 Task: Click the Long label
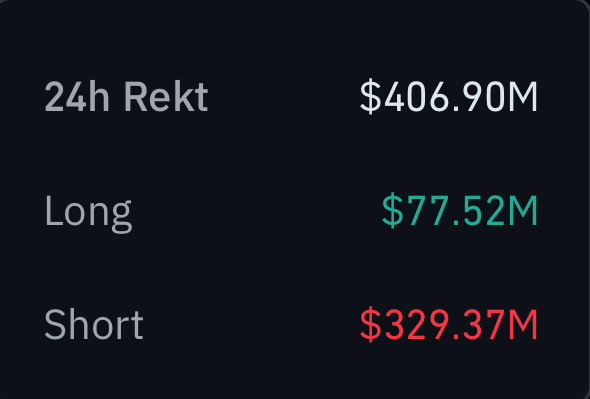point(88,214)
